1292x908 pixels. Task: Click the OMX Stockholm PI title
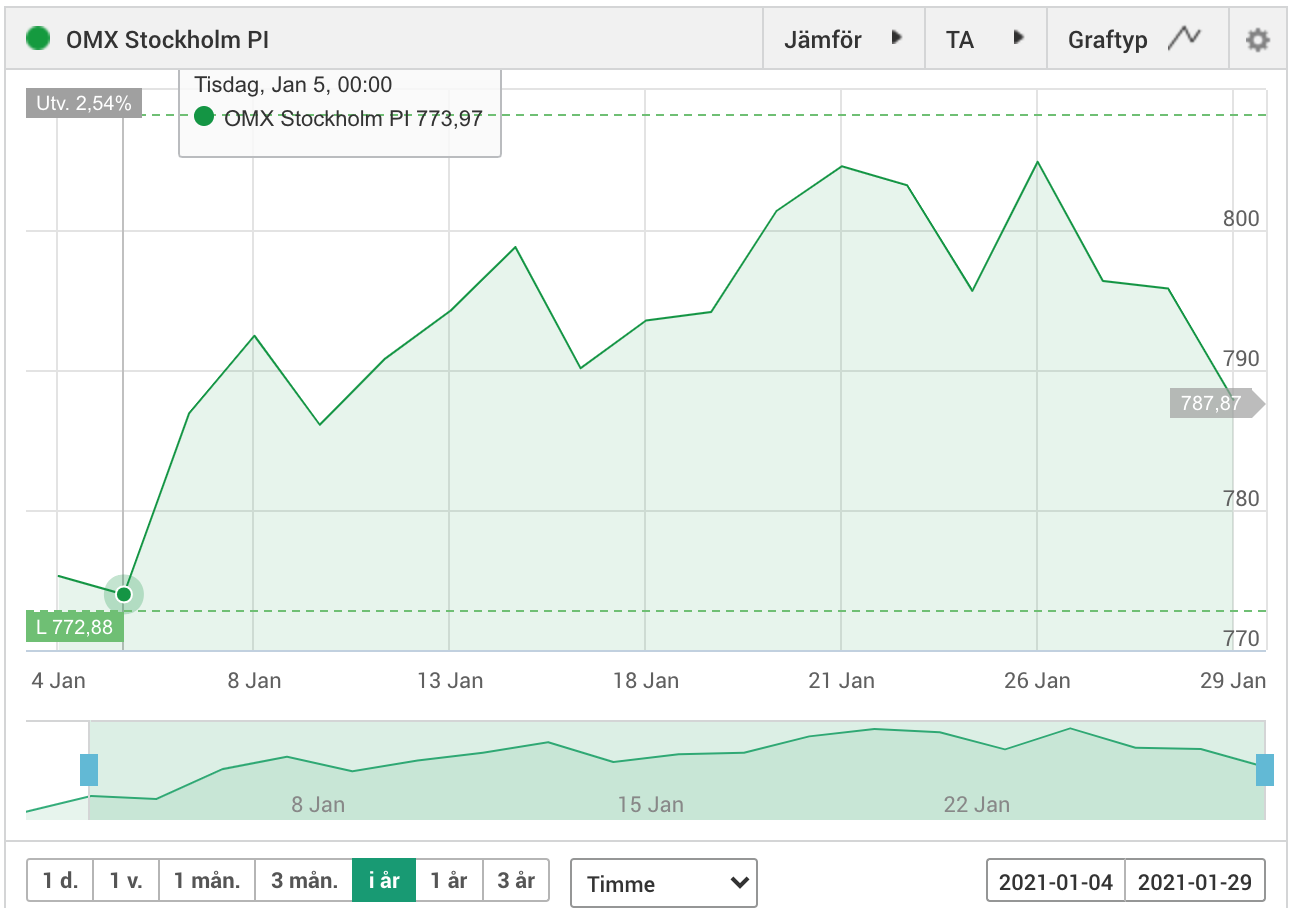coord(167,40)
